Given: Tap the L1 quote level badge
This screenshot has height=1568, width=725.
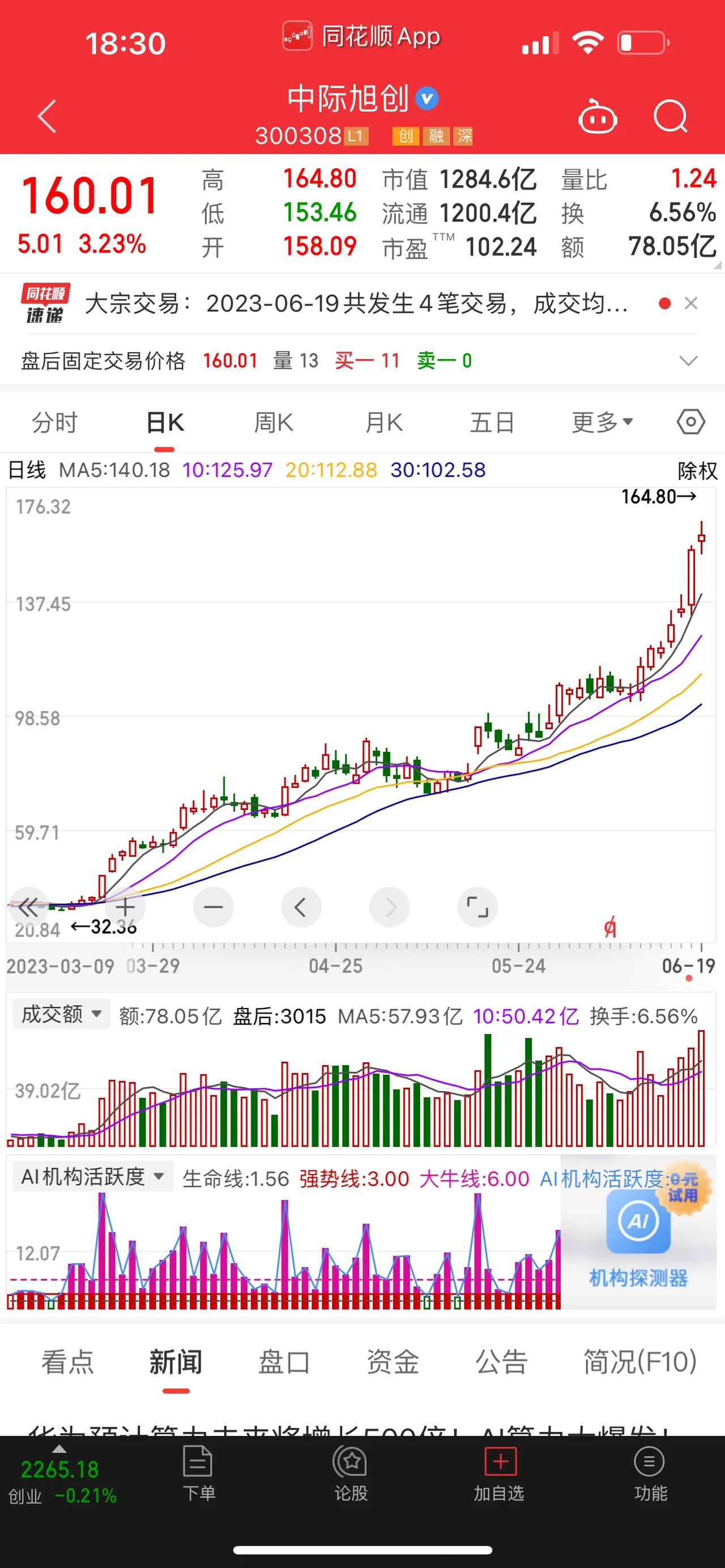Looking at the screenshot, I should (x=356, y=136).
